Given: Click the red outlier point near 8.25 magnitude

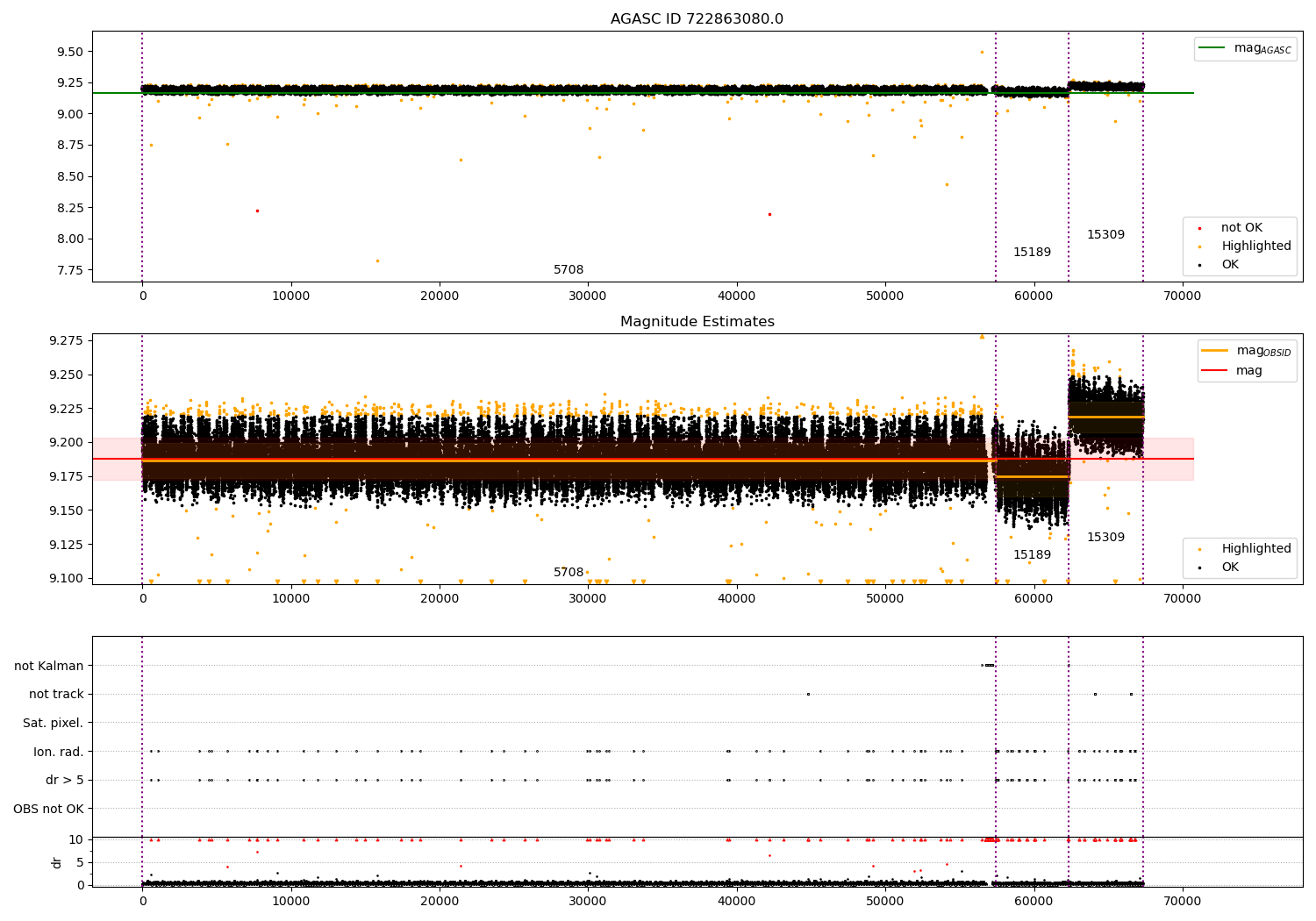Looking at the screenshot, I should click(x=257, y=211).
